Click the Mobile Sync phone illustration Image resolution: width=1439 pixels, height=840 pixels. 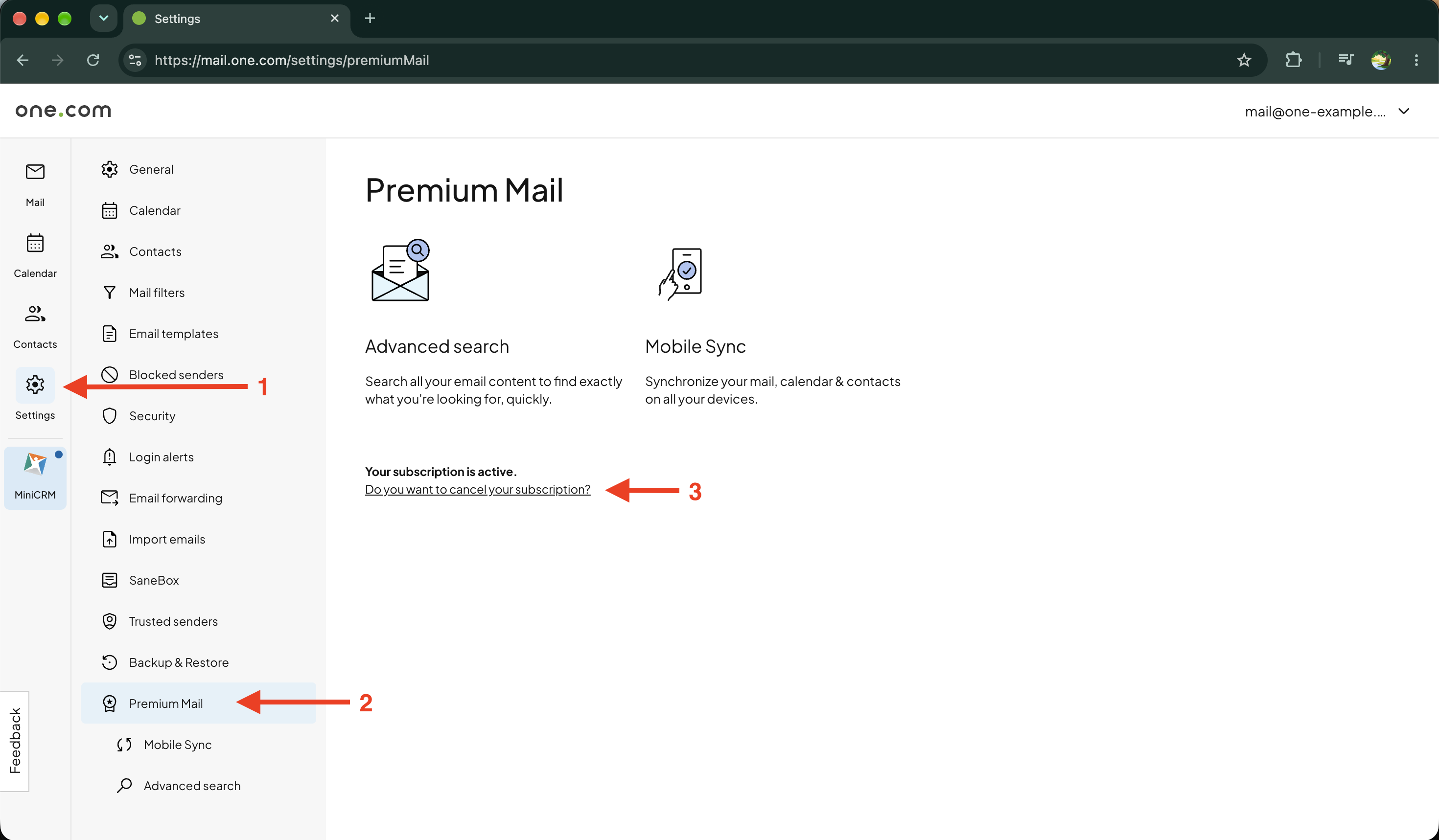[680, 274]
